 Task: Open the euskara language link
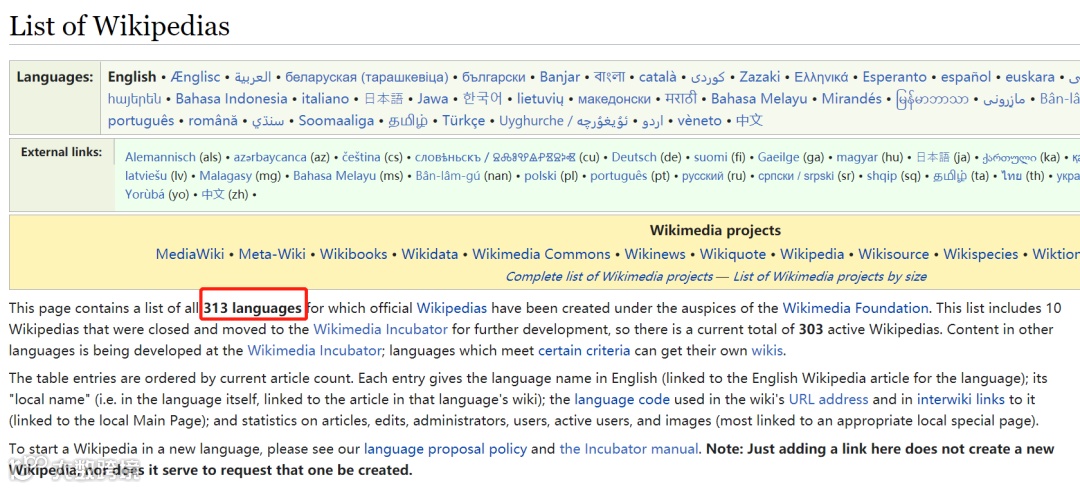click(1030, 77)
